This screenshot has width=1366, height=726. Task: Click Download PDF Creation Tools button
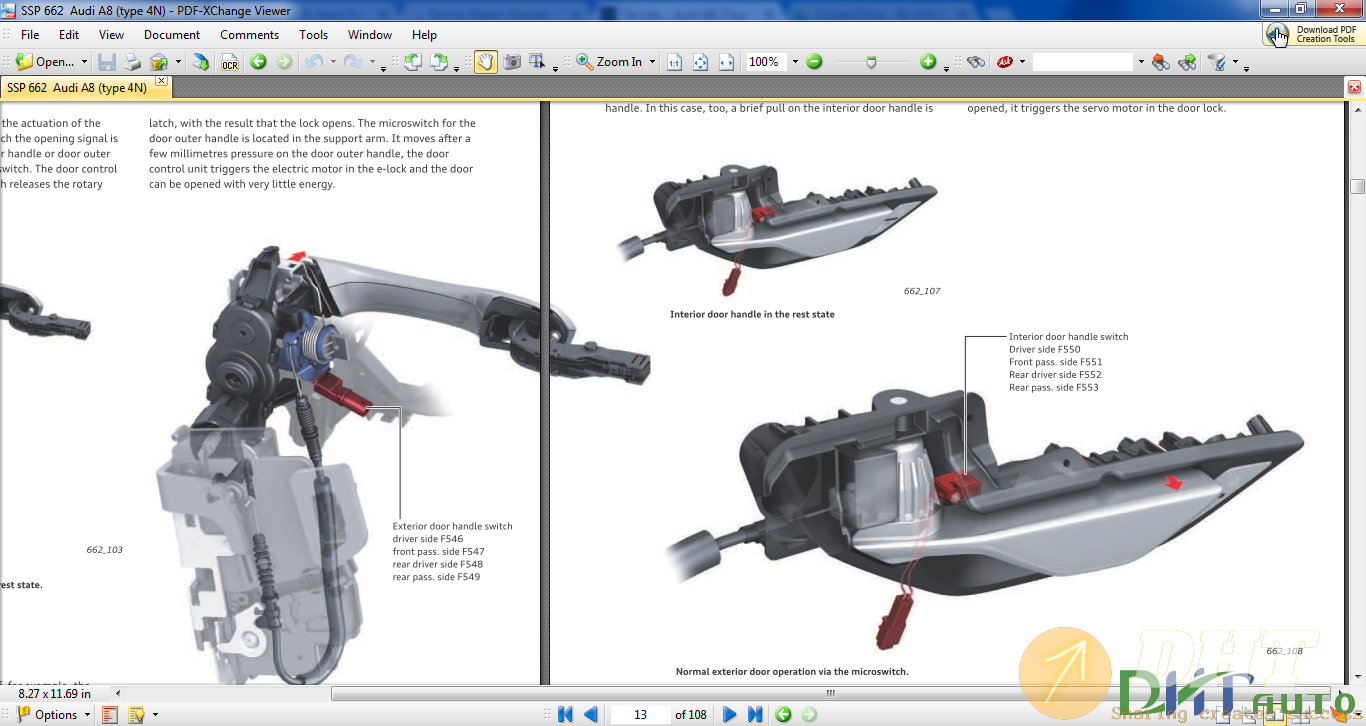(x=1313, y=34)
